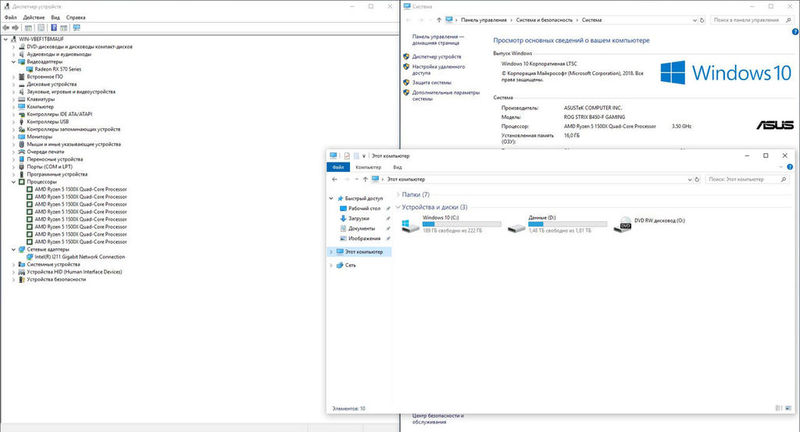Expand Устройства HID (Human Interface Devices)

coord(14,272)
